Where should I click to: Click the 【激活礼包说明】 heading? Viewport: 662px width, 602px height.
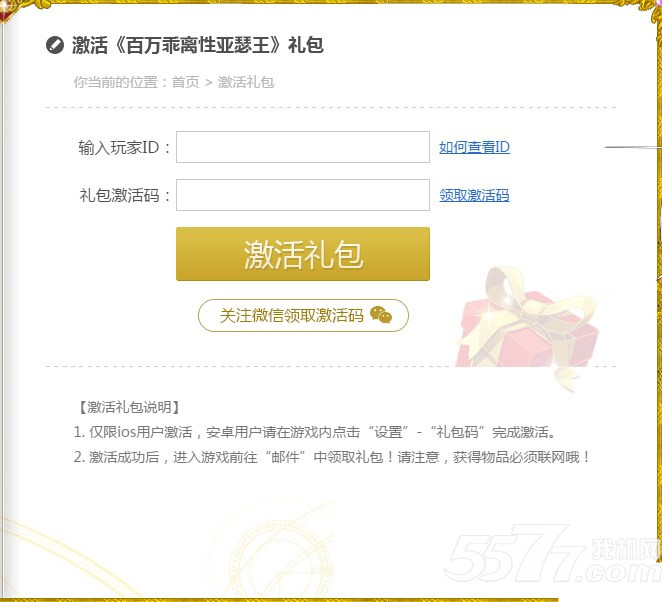pyautogui.click(x=129, y=407)
